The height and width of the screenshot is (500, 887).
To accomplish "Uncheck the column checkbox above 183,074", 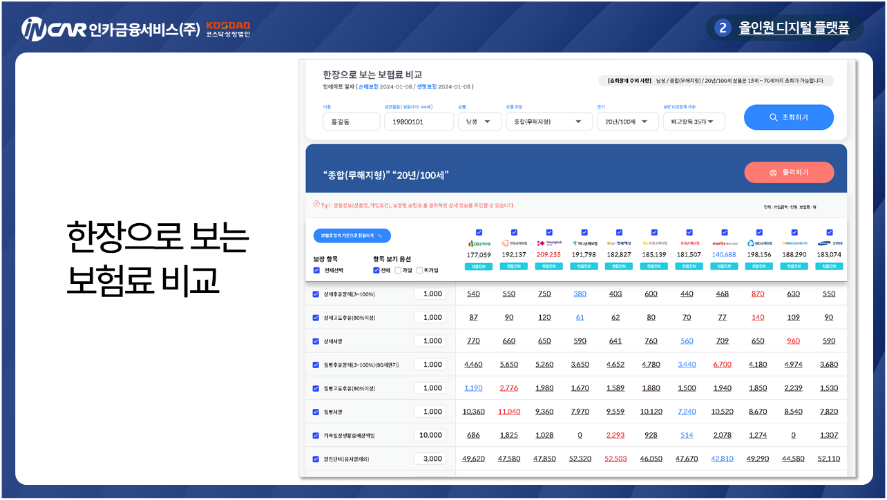I will [x=830, y=232].
